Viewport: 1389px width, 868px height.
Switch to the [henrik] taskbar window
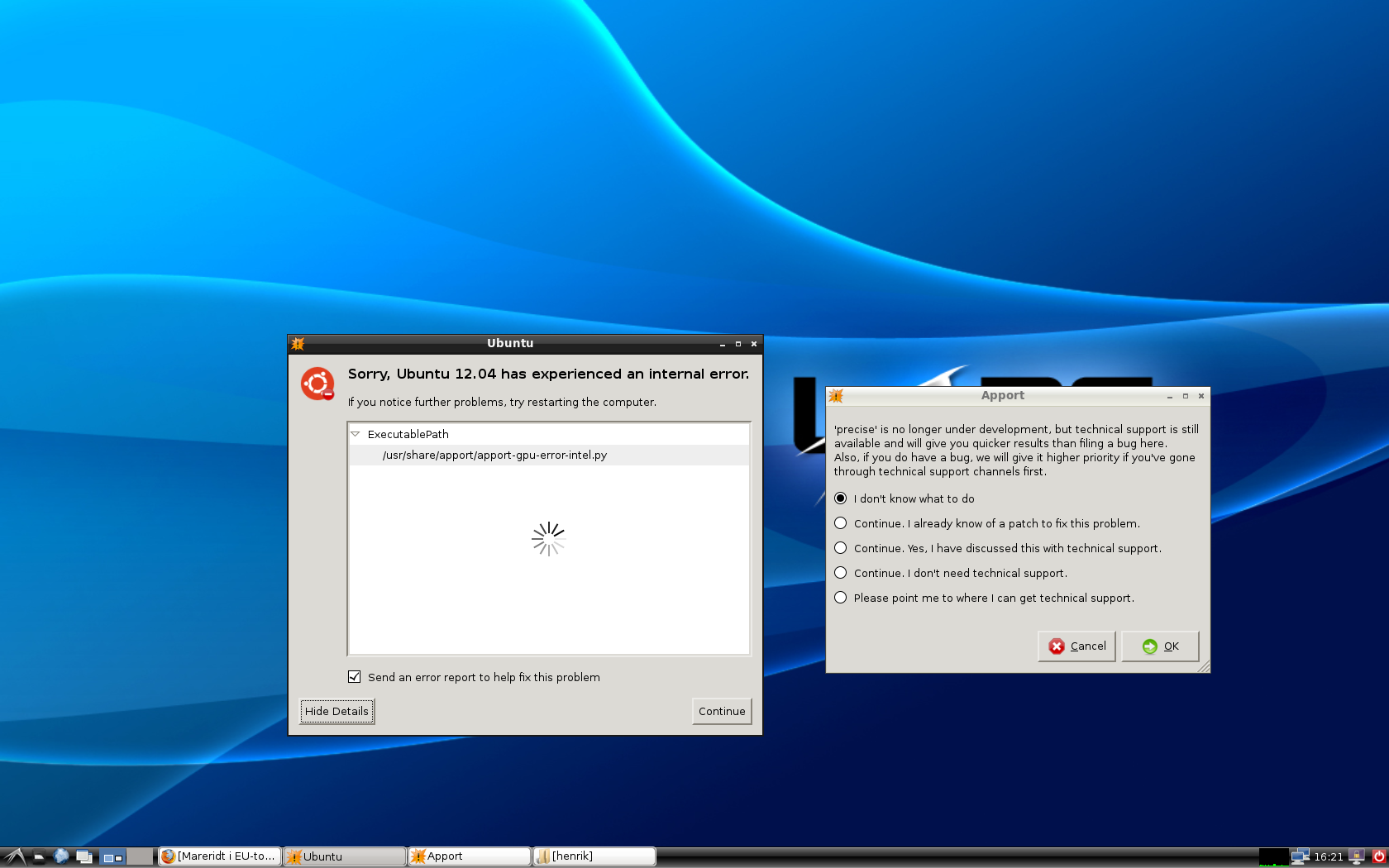[x=594, y=856]
